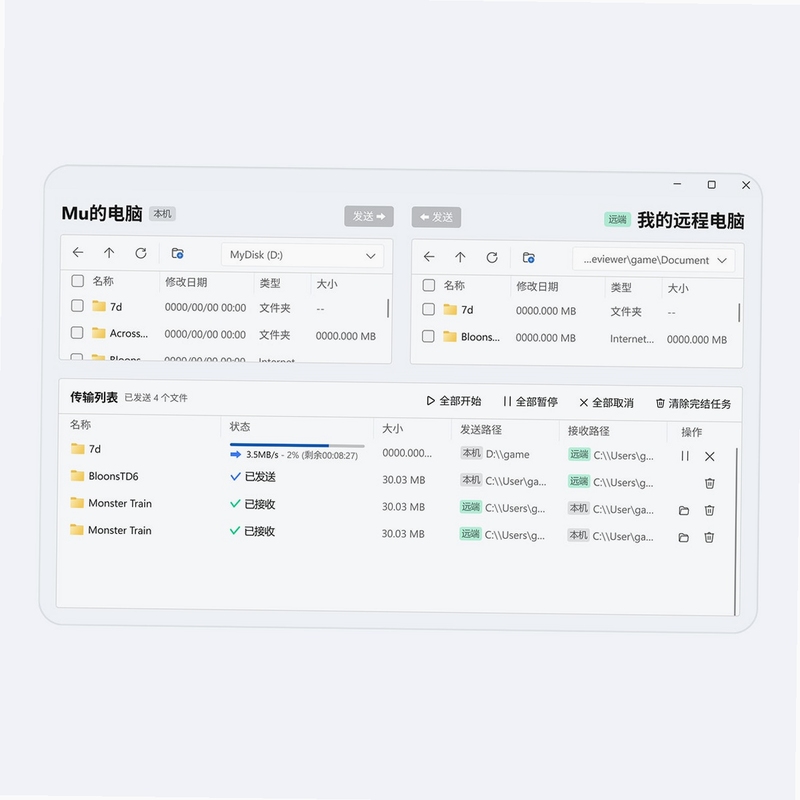This screenshot has height=800, width=800.
Task: Click 全部取消 to cancel all transfers
Action: click(606, 403)
